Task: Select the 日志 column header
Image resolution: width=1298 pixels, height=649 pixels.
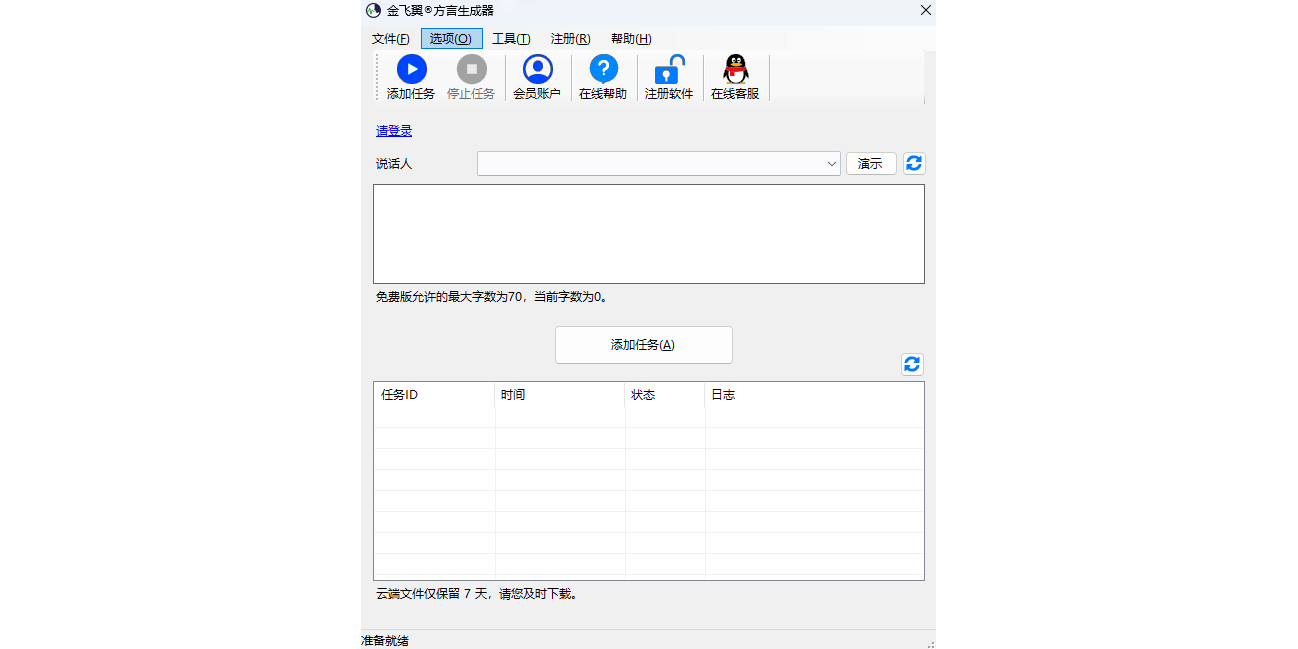Action: tap(814, 395)
